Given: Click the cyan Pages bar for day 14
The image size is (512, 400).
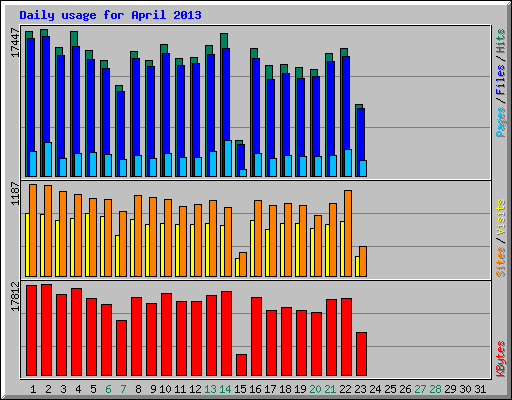Looking at the screenshot, I should click(x=228, y=158).
